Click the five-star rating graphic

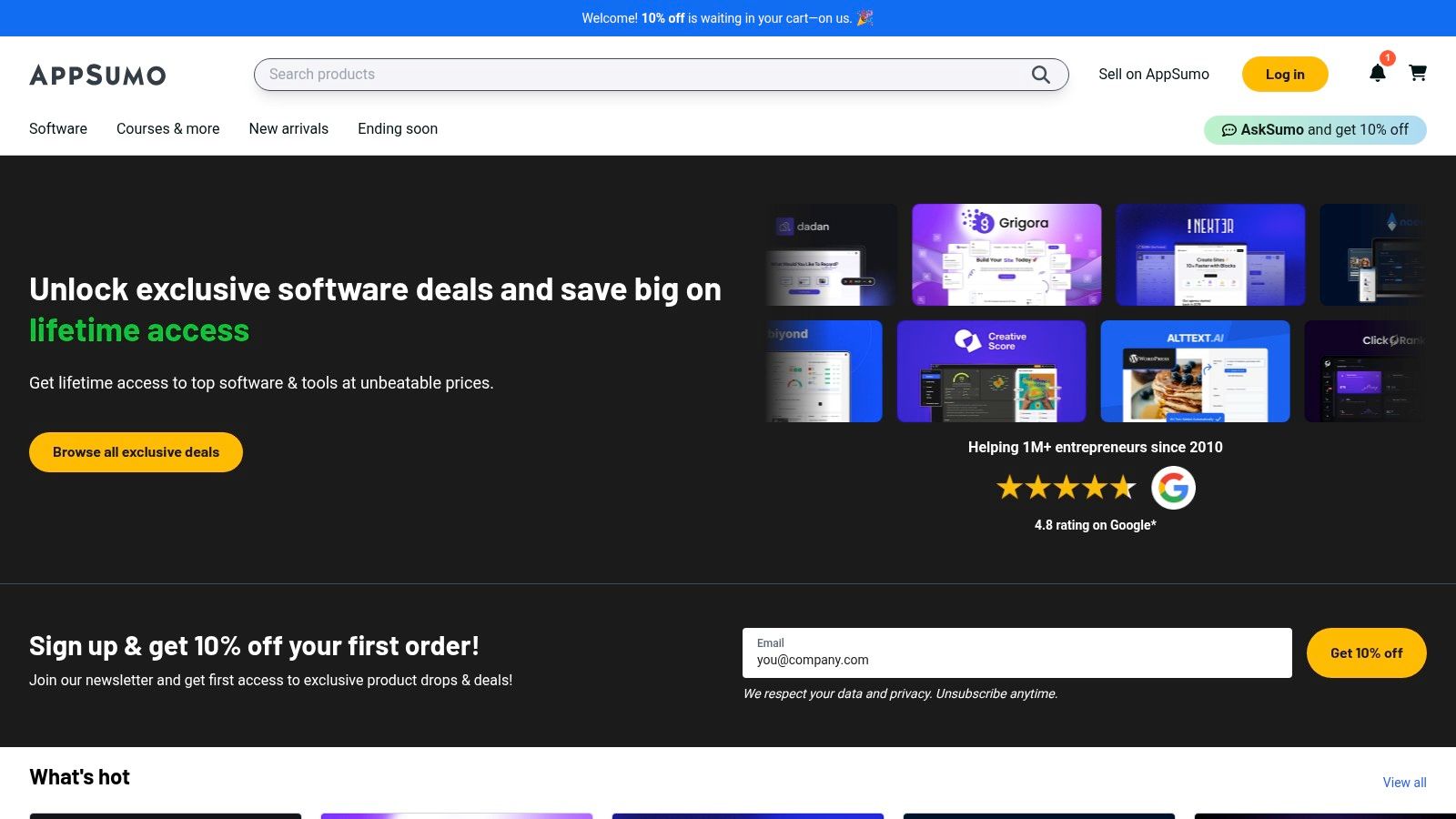pos(1066,488)
